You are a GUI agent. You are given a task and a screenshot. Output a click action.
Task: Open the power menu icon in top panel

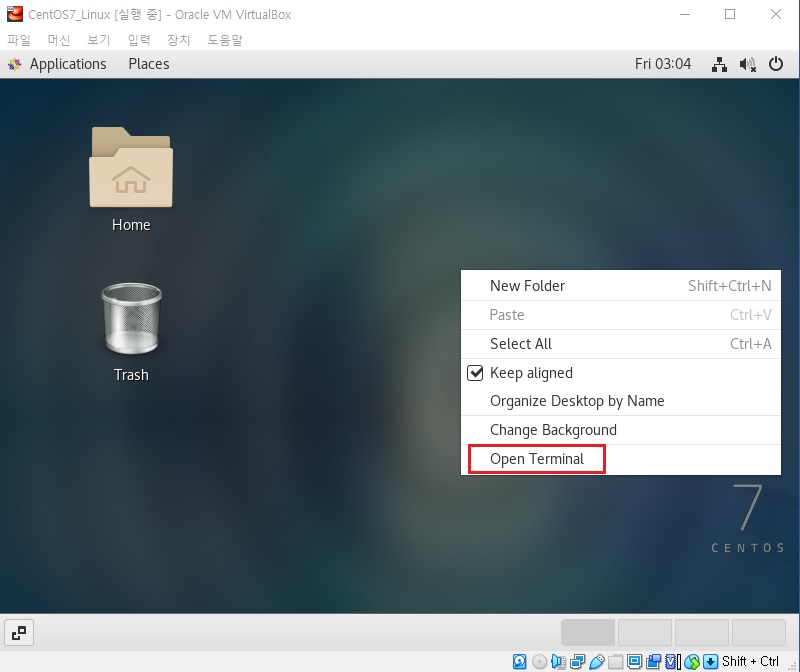[776, 64]
